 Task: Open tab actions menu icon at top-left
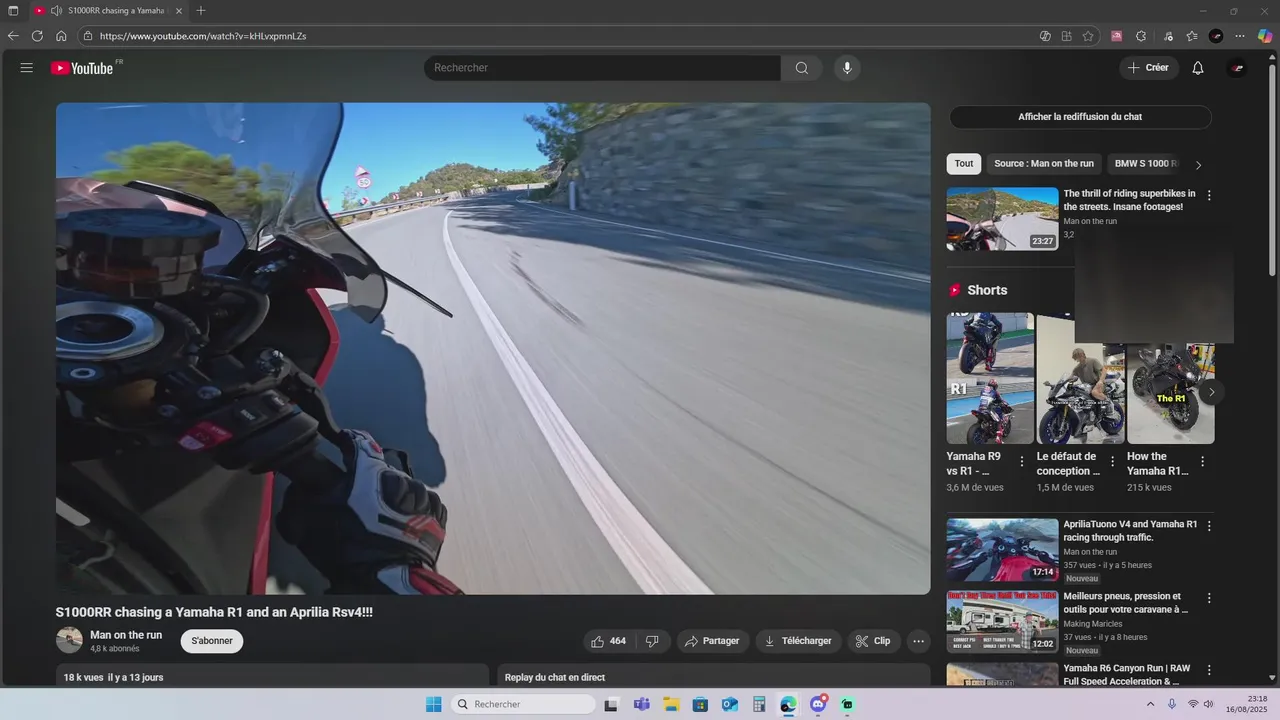click(13, 11)
